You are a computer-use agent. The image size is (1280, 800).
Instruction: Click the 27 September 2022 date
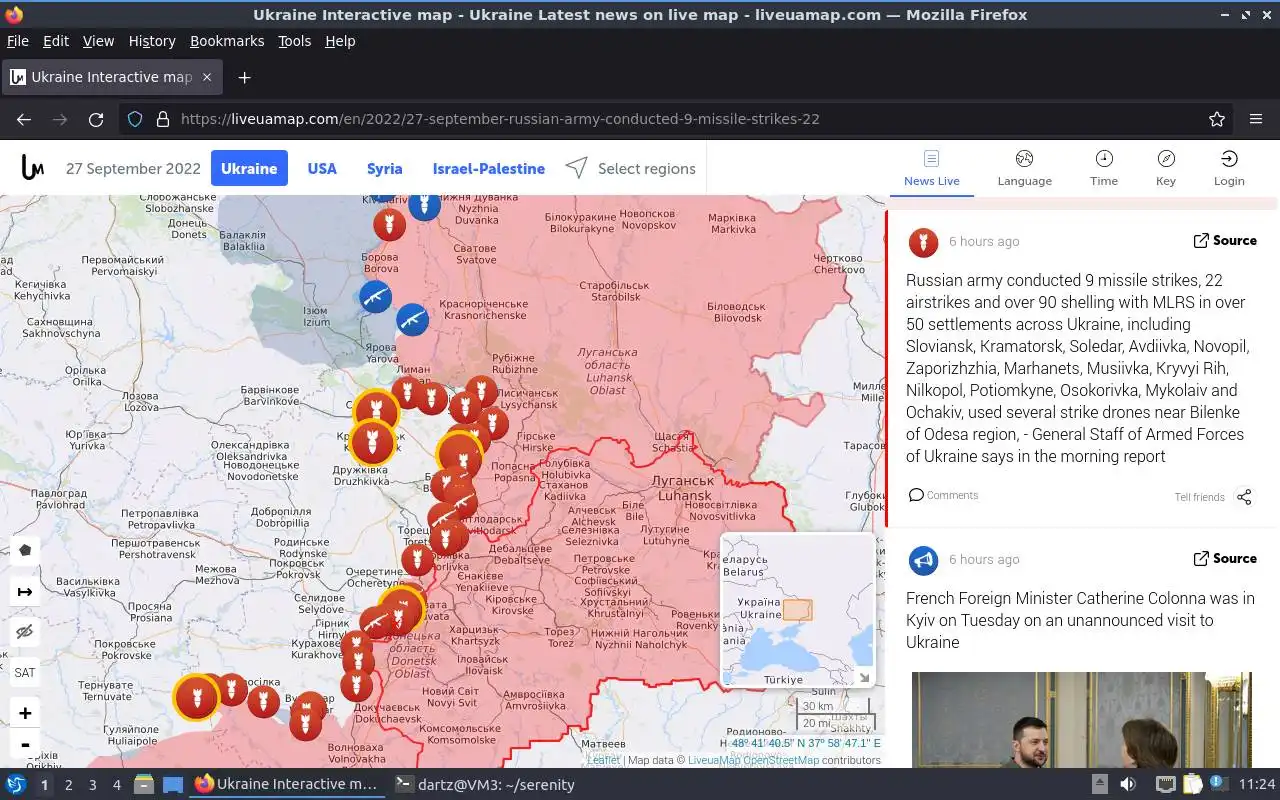[x=133, y=168]
